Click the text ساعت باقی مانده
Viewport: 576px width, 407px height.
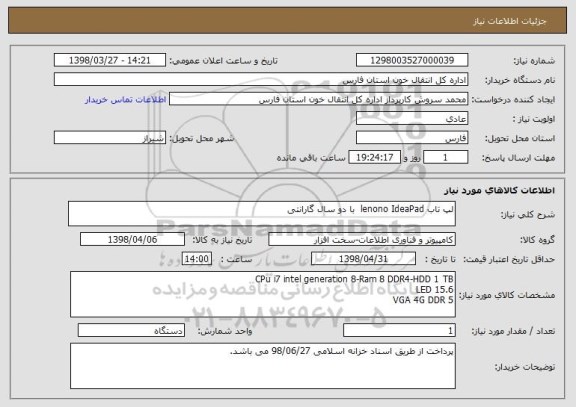pyautogui.click(x=311, y=158)
